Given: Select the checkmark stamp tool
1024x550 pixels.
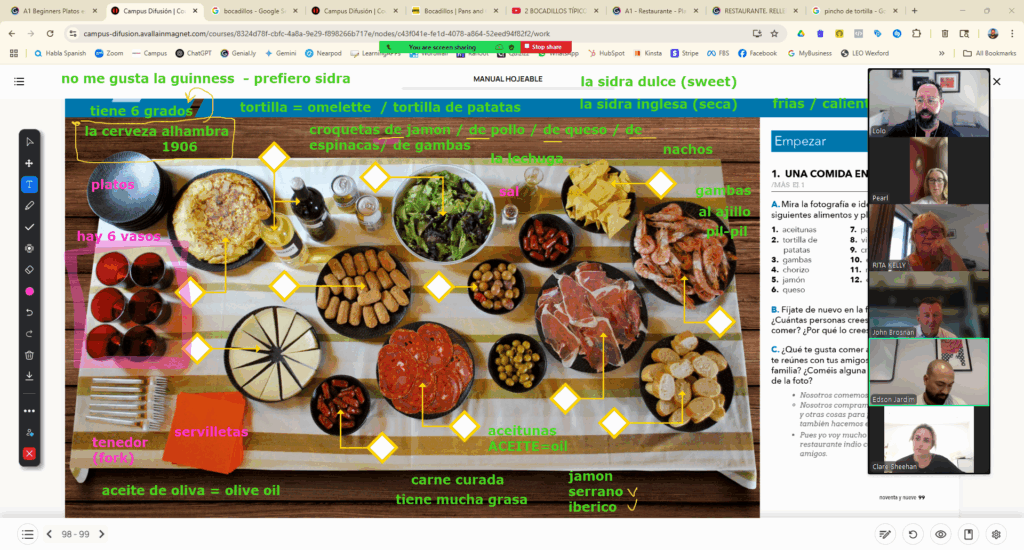Looking at the screenshot, I should pos(29,227).
